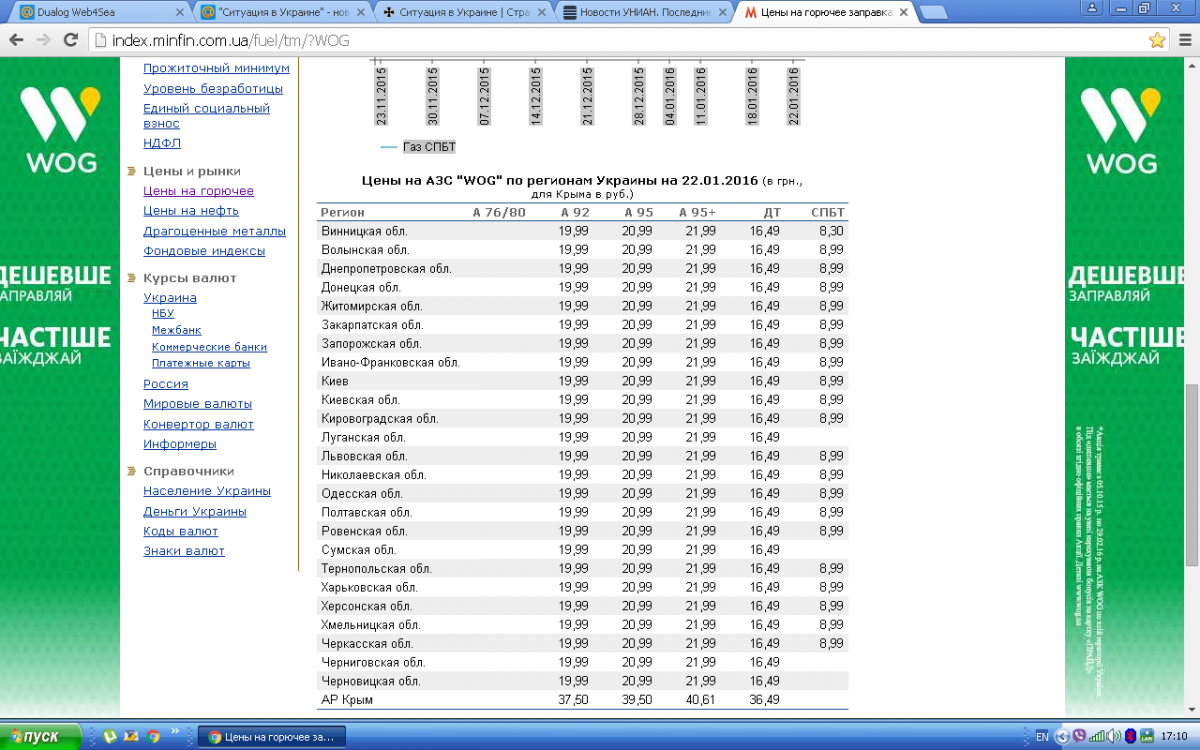Viewport: 1200px width, 750px height.
Task: Open the Драгоценные металлы link
Action: (x=214, y=231)
